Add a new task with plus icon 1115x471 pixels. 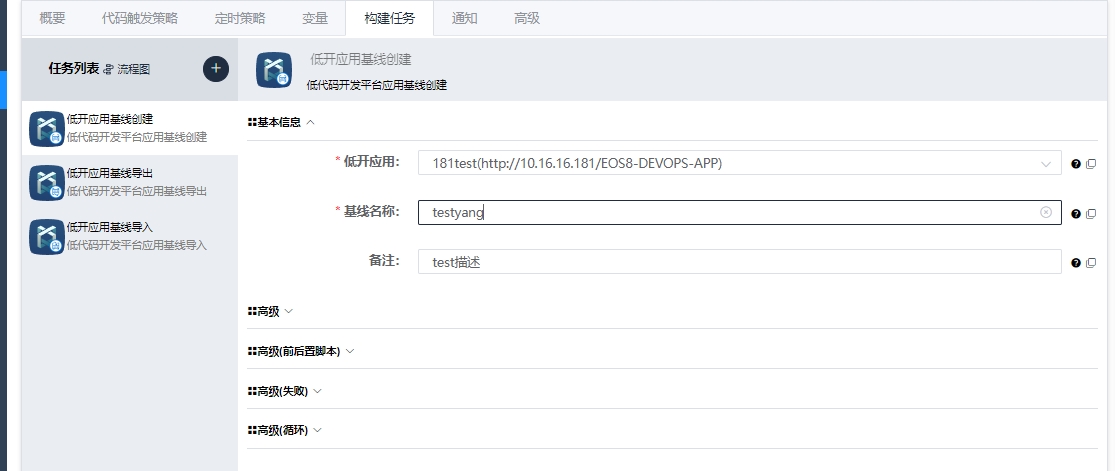tap(216, 69)
